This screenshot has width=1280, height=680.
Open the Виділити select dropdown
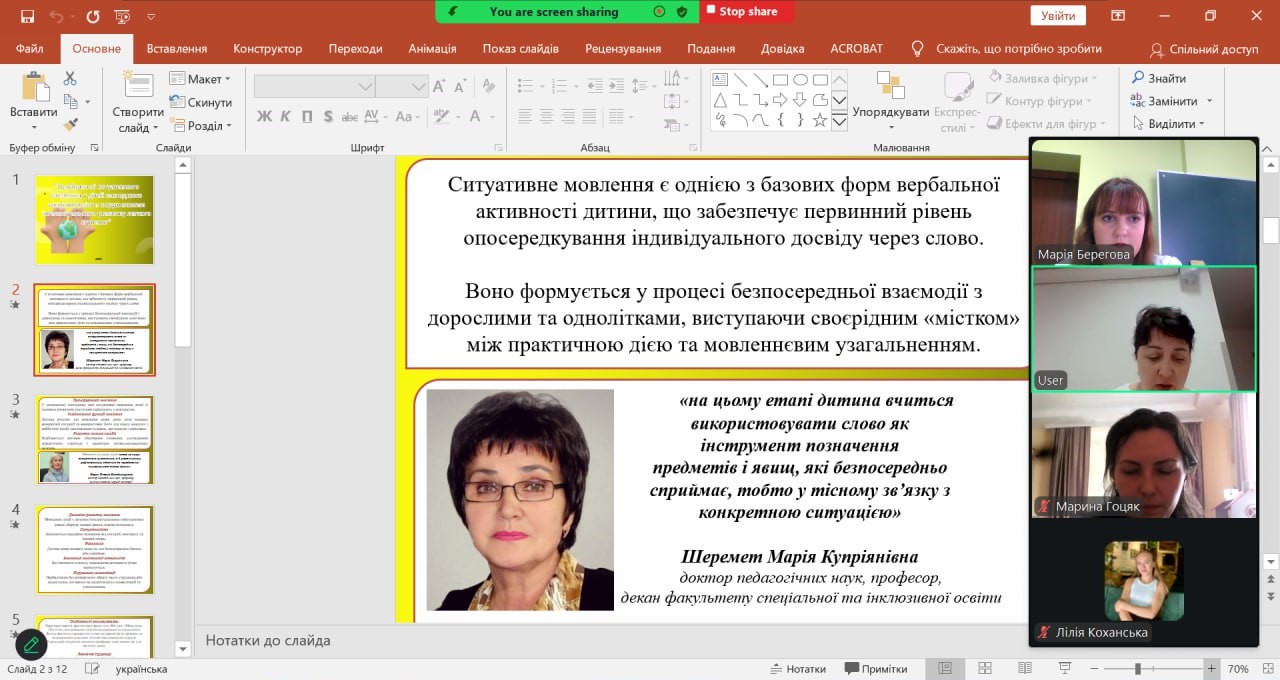tap(1171, 124)
